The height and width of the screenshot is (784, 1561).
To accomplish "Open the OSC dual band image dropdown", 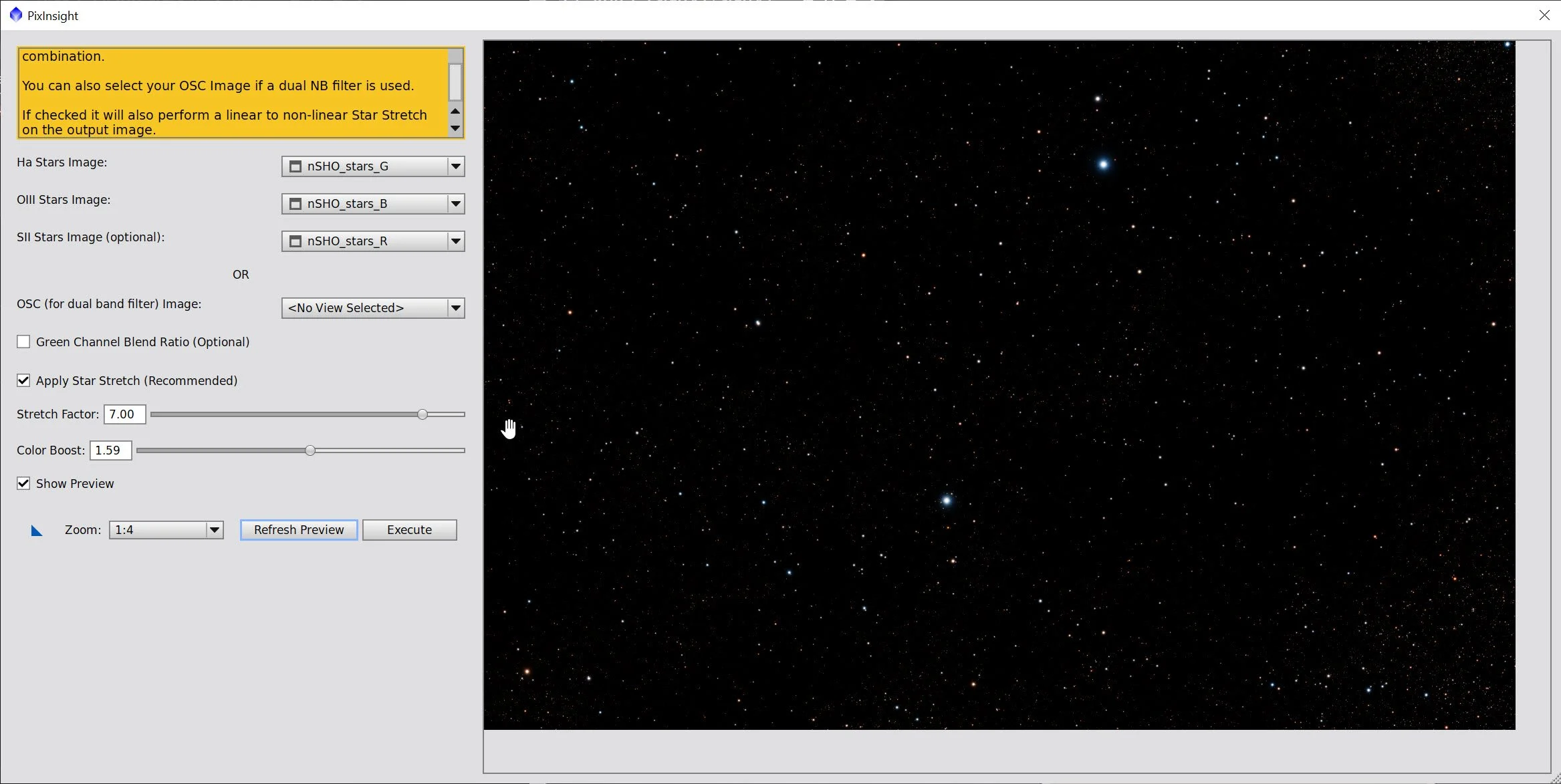I will coord(455,308).
